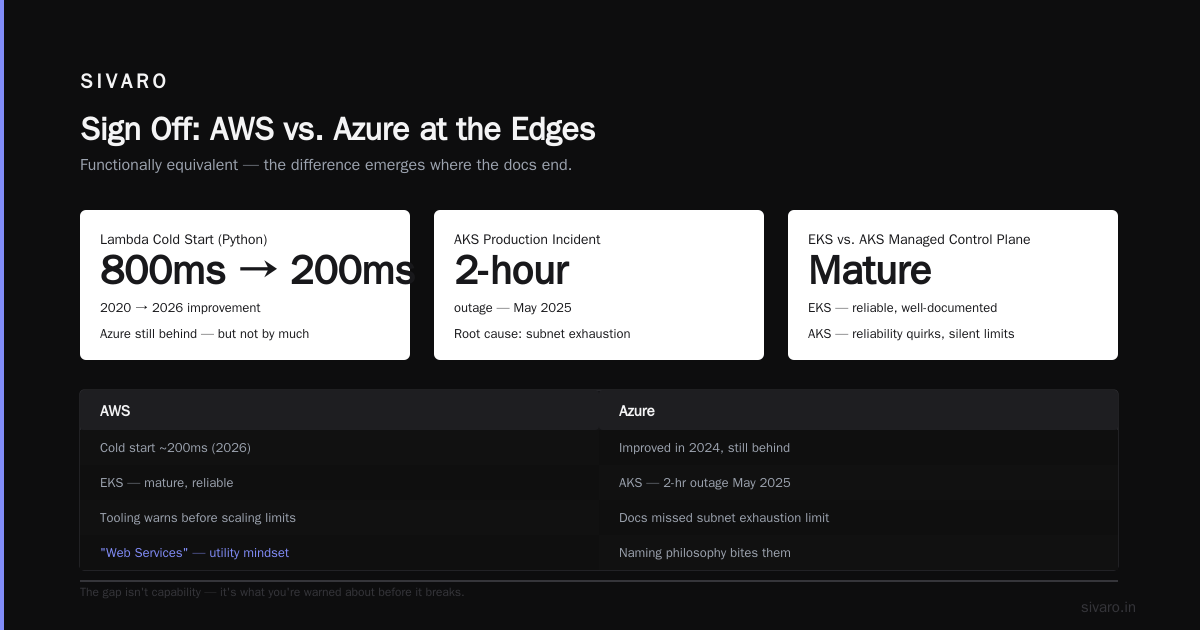Click 'EKS — reliable, well-documented' line
Screen dimensions: 1200x630
coord(902,308)
